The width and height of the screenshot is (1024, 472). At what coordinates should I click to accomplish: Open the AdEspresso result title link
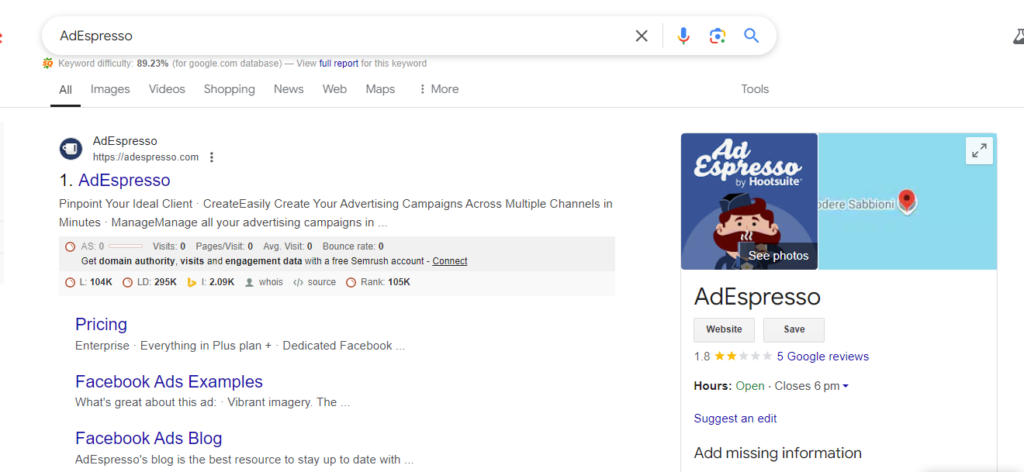[x=124, y=180]
